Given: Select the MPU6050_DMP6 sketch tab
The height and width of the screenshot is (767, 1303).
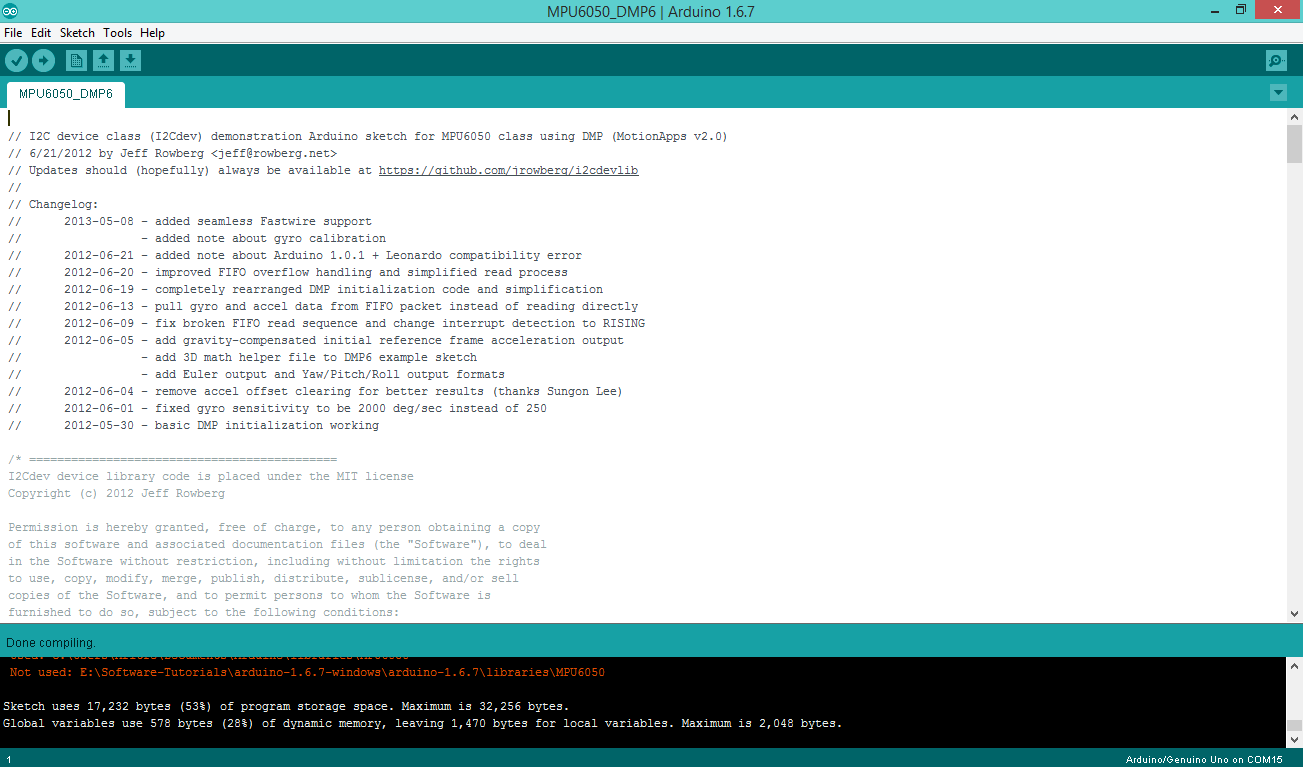Looking at the screenshot, I should click(x=66, y=94).
